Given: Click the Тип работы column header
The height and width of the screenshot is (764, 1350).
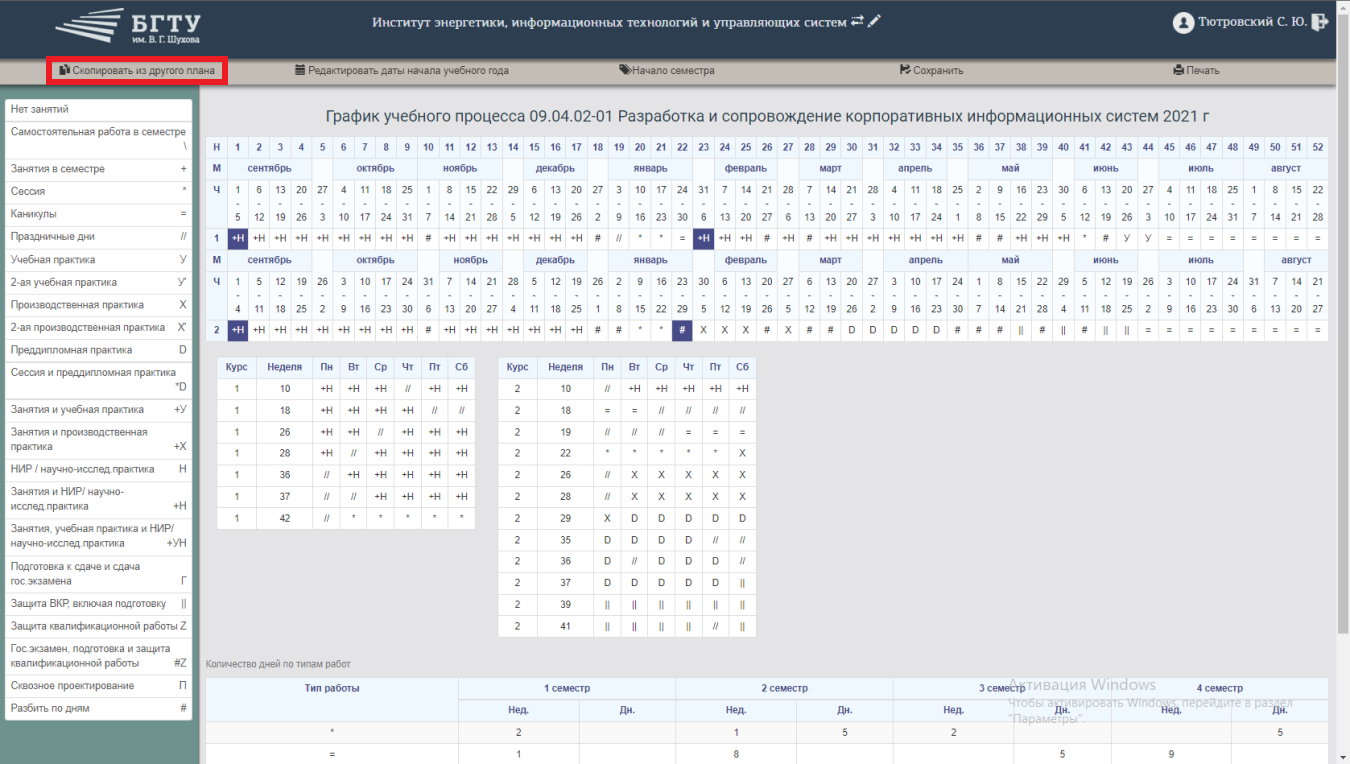Looking at the screenshot, I should (332, 688).
